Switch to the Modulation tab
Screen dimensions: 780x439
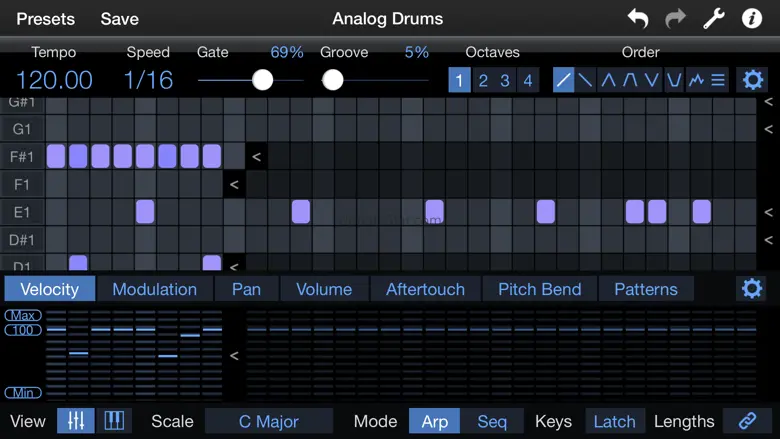[155, 289]
